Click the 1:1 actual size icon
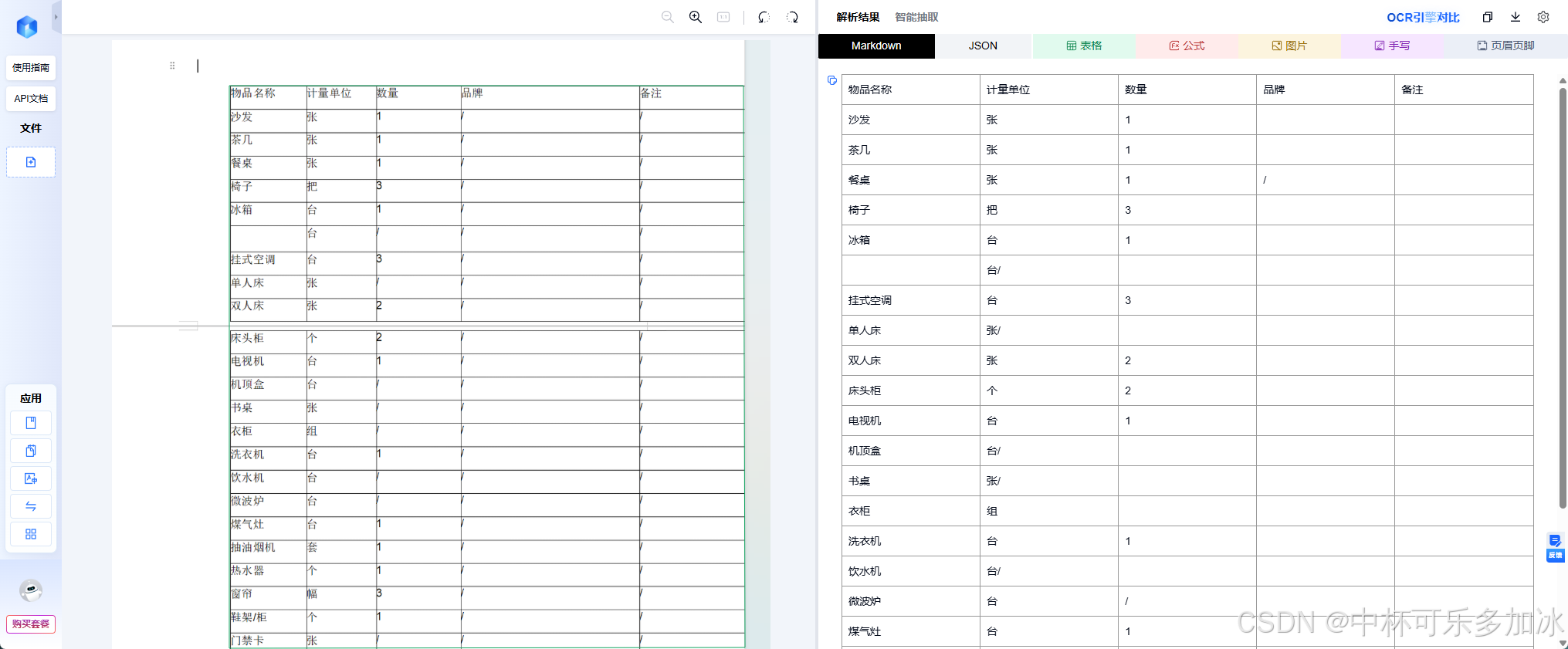The height and width of the screenshot is (649, 1568). click(723, 17)
